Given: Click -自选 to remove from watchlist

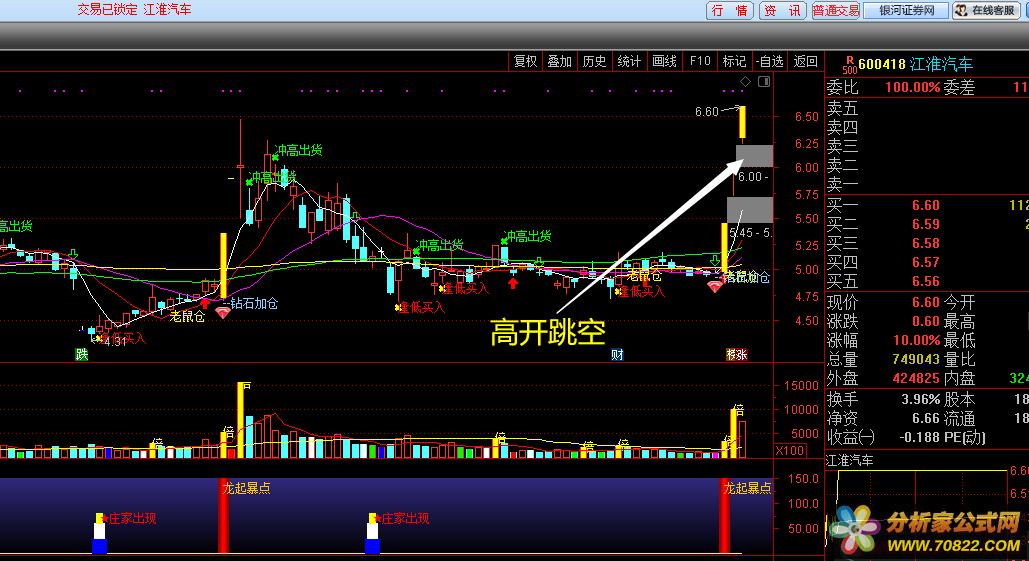Looking at the screenshot, I should [769, 61].
